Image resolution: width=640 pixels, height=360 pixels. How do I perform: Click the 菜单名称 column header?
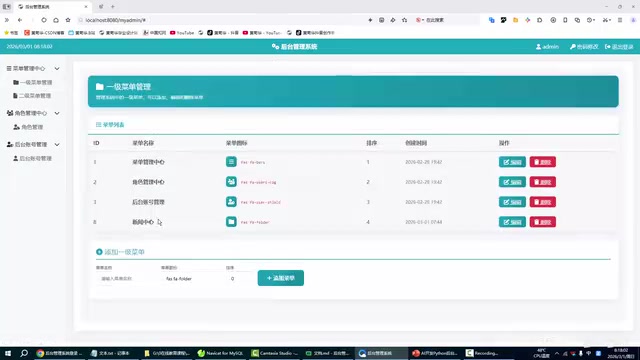[x=143, y=143]
